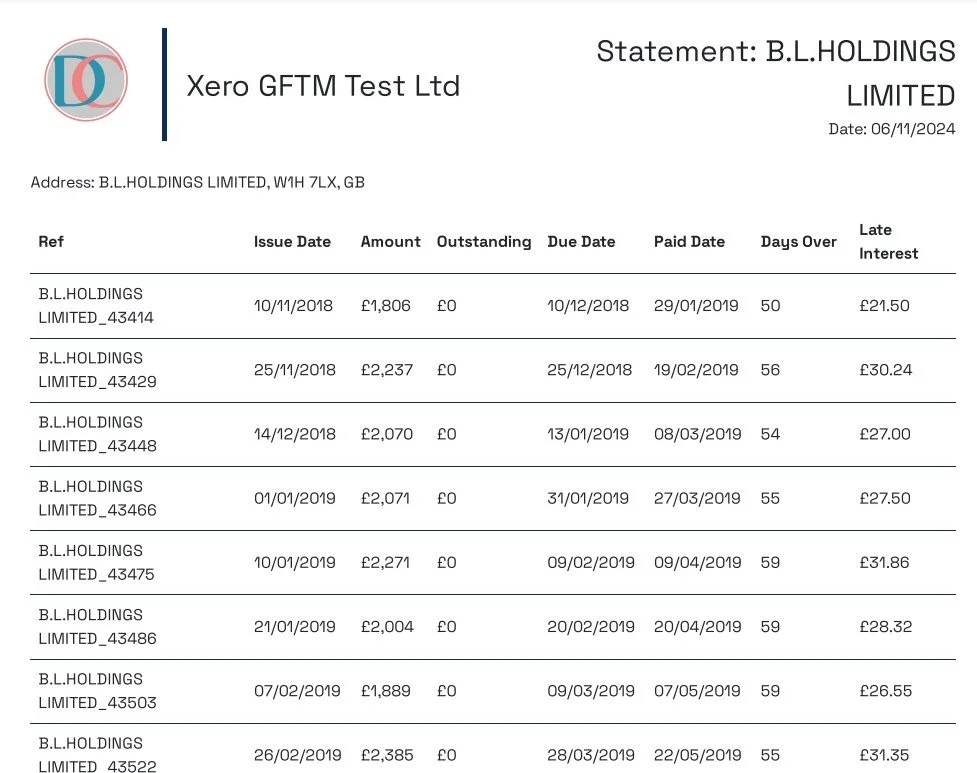Click the amount £1,889
Screen dimensions: 977x773
pyautogui.click(x=386, y=691)
